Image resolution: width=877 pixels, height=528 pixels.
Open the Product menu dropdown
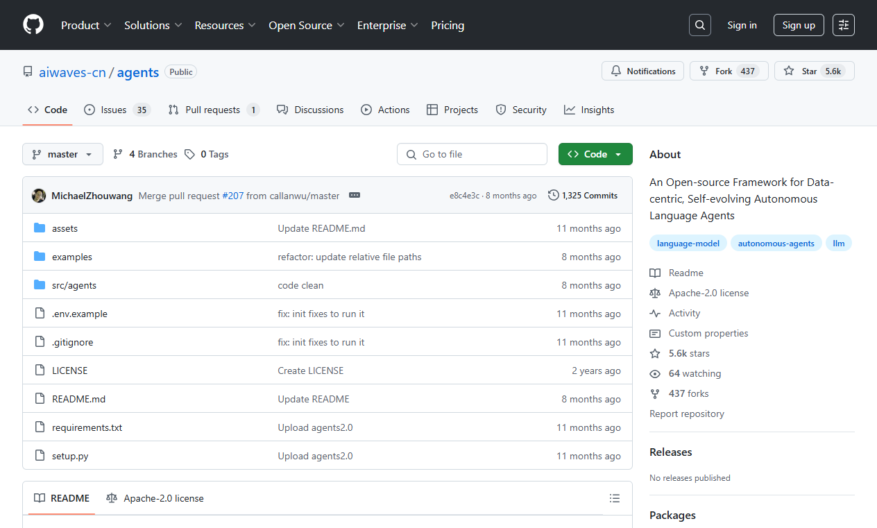pyautogui.click(x=86, y=25)
